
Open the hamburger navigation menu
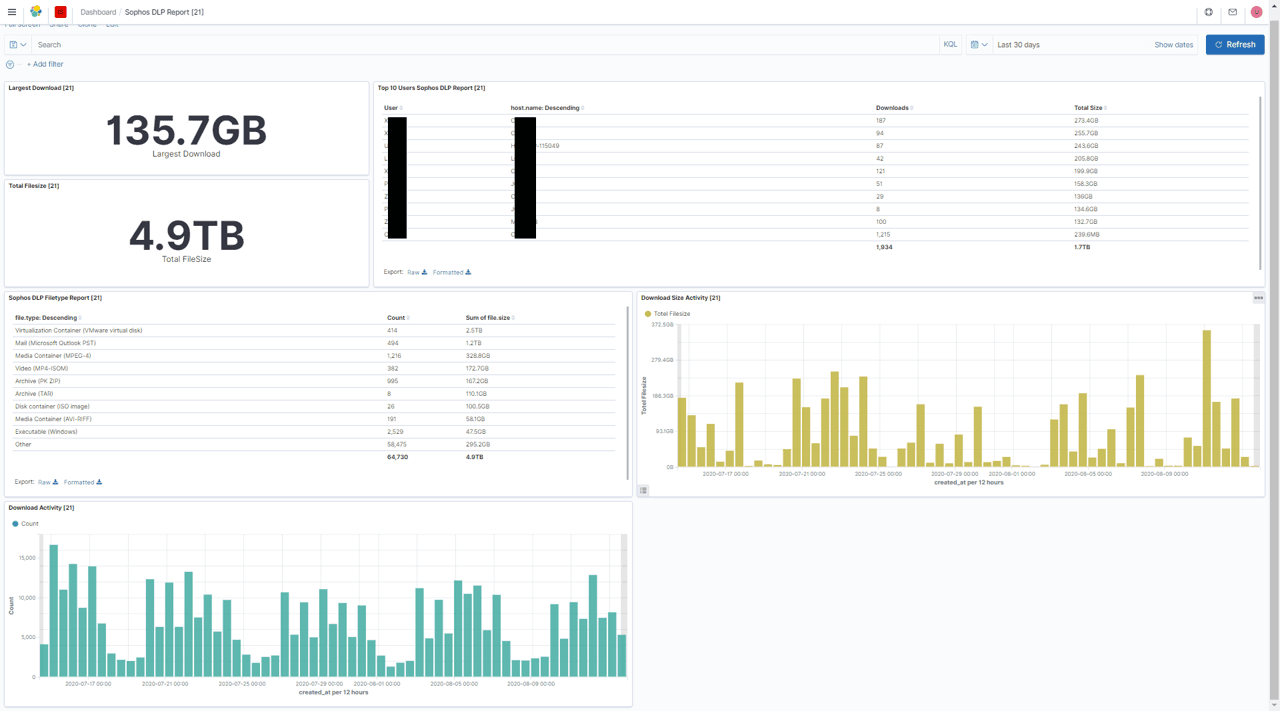coord(12,12)
